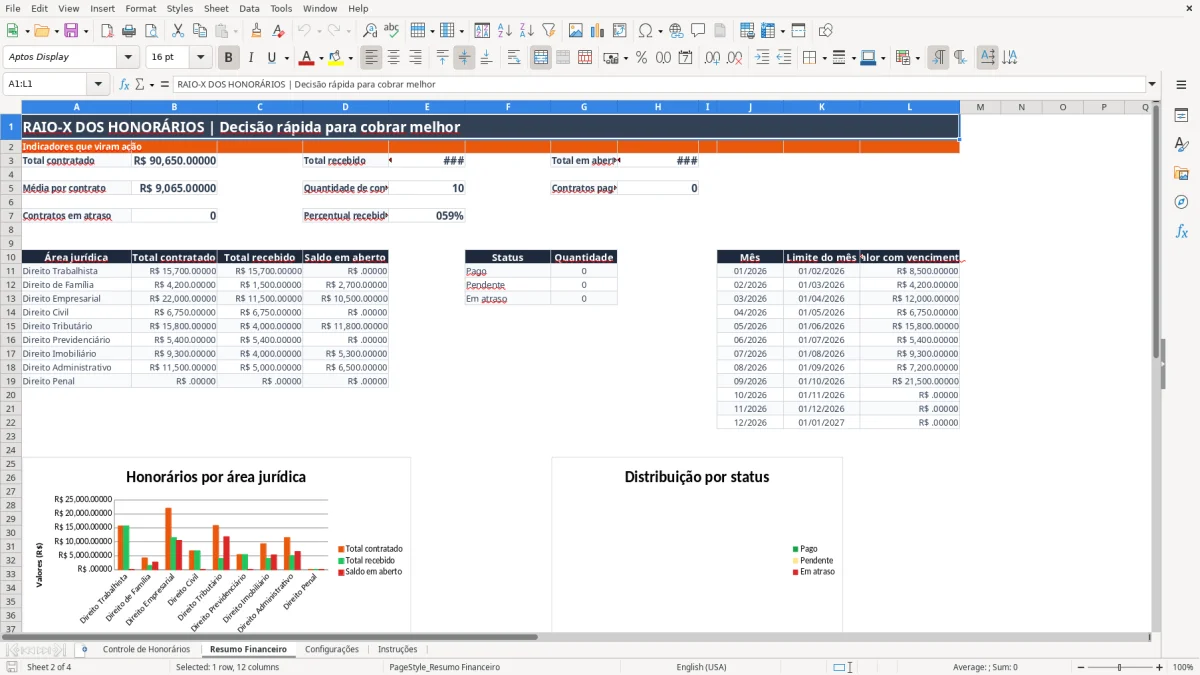This screenshot has width=1200, height=675.
Task: Click the Insert Special Character omega icon
Action: [x=645, y=31]
